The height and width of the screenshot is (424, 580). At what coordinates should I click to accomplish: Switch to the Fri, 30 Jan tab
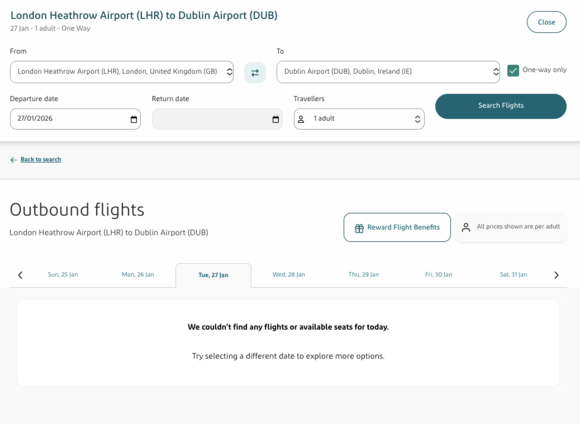pyautogui.click(x=438, y=275)
